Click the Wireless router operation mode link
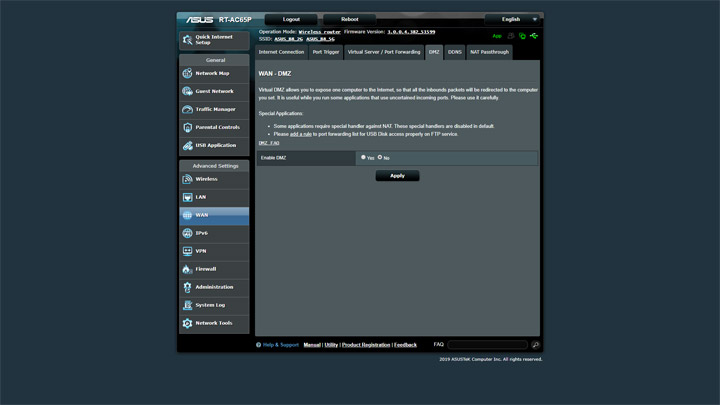The image size is (720, 405). [320, 32]
